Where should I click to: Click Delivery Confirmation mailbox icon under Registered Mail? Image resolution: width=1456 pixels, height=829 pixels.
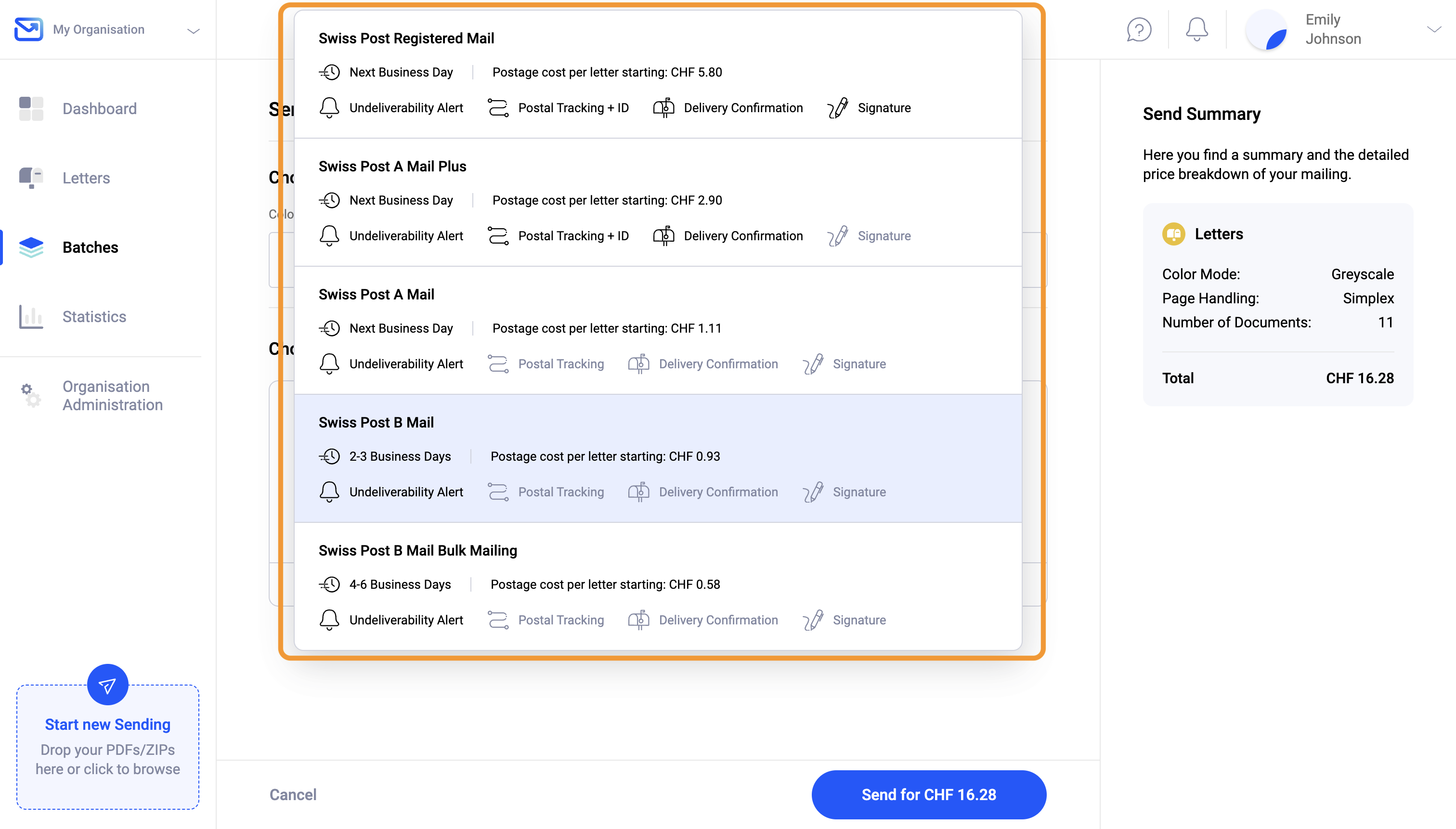(x=663, y=108)
